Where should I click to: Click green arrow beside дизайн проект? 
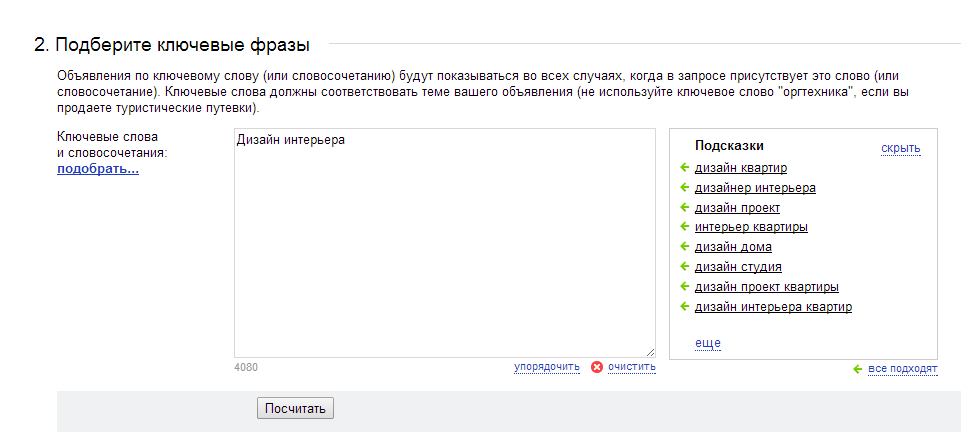coord(685,207)
